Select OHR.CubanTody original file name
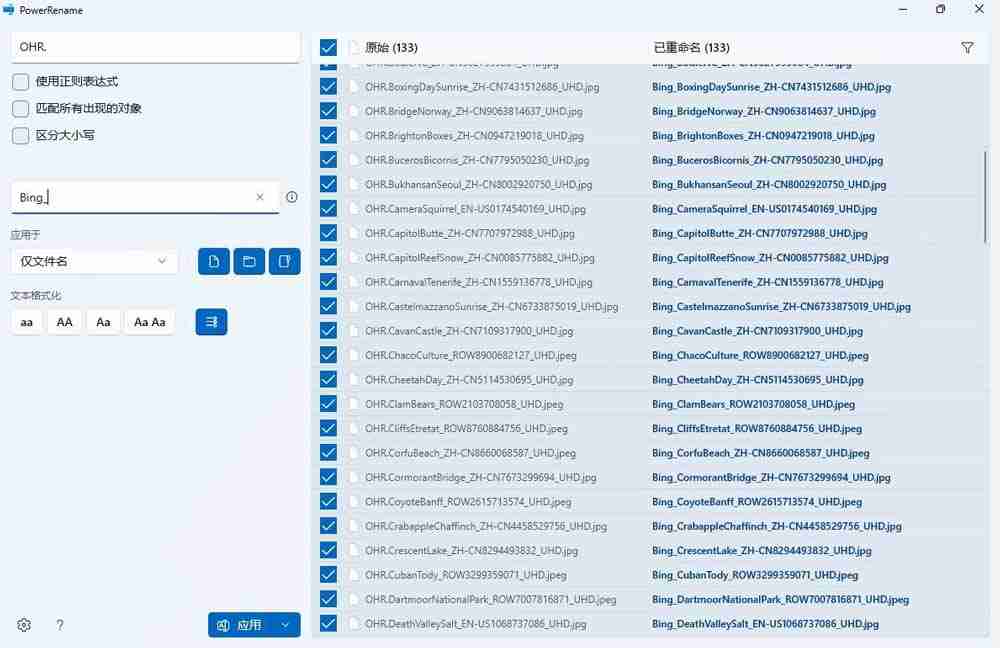The width and height of the screenshot is (1000, 648). point(466,575)
